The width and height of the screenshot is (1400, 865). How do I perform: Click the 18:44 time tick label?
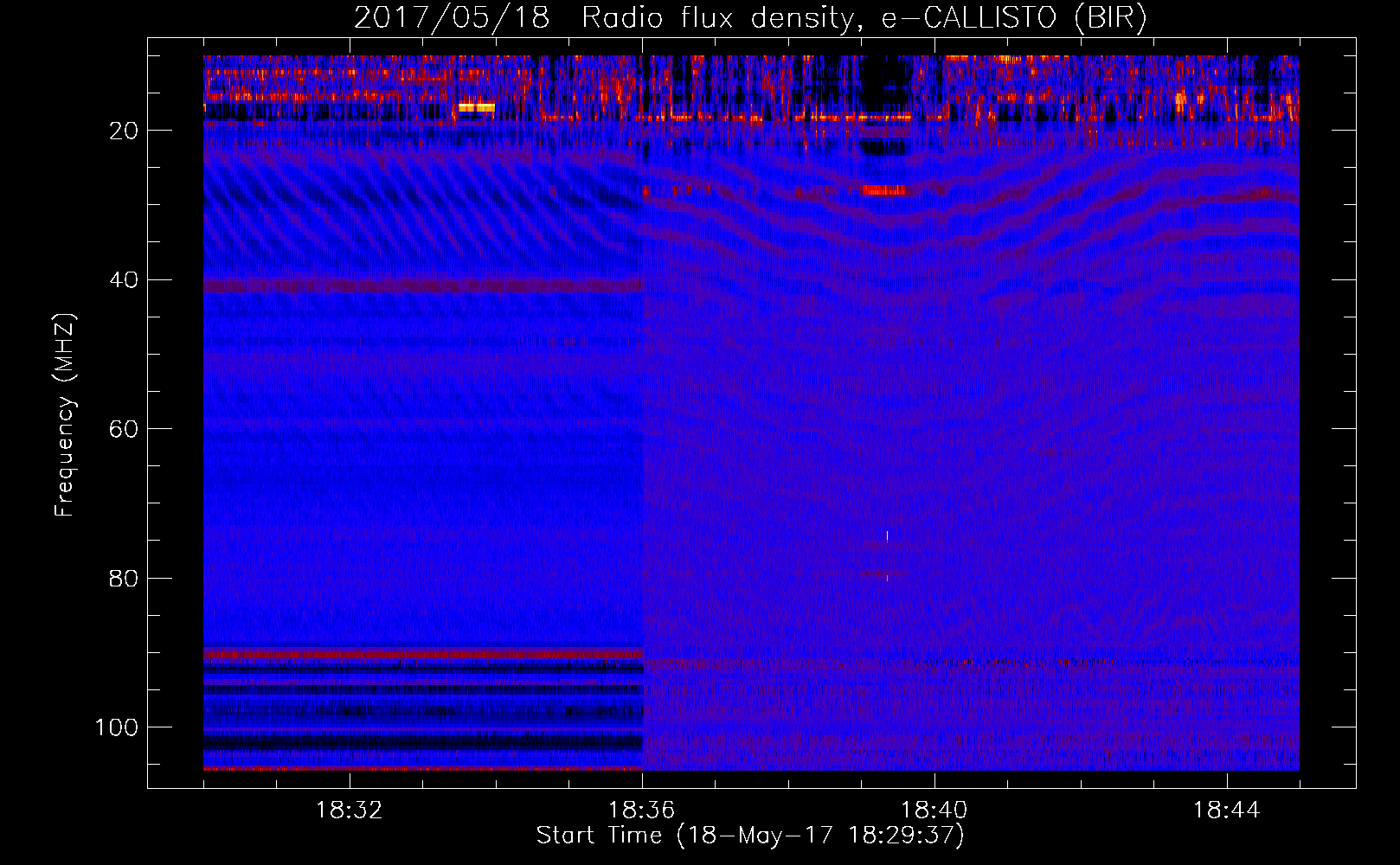pos(1227,811)
